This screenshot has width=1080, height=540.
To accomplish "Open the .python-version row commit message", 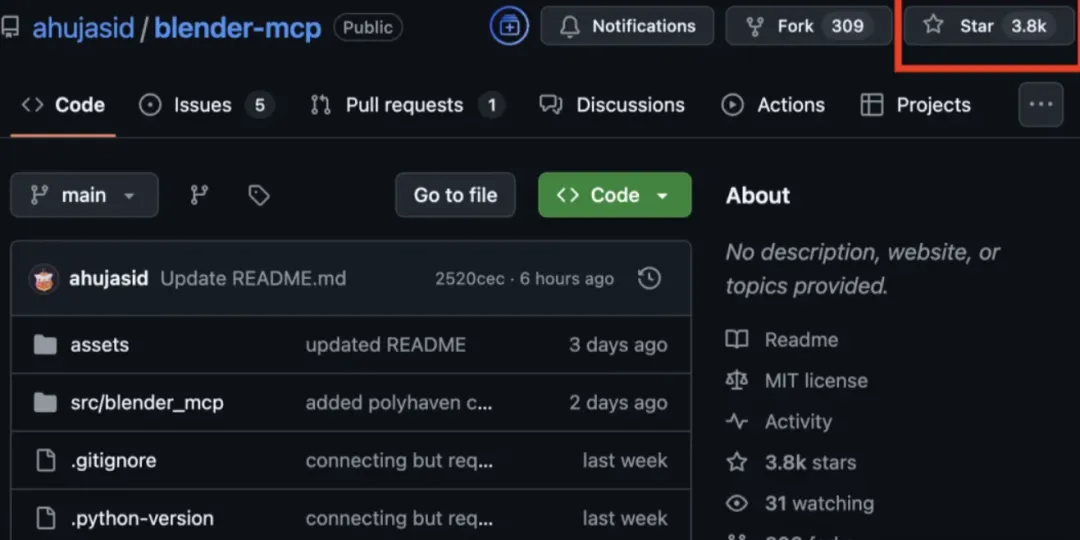I will [399, 518].
